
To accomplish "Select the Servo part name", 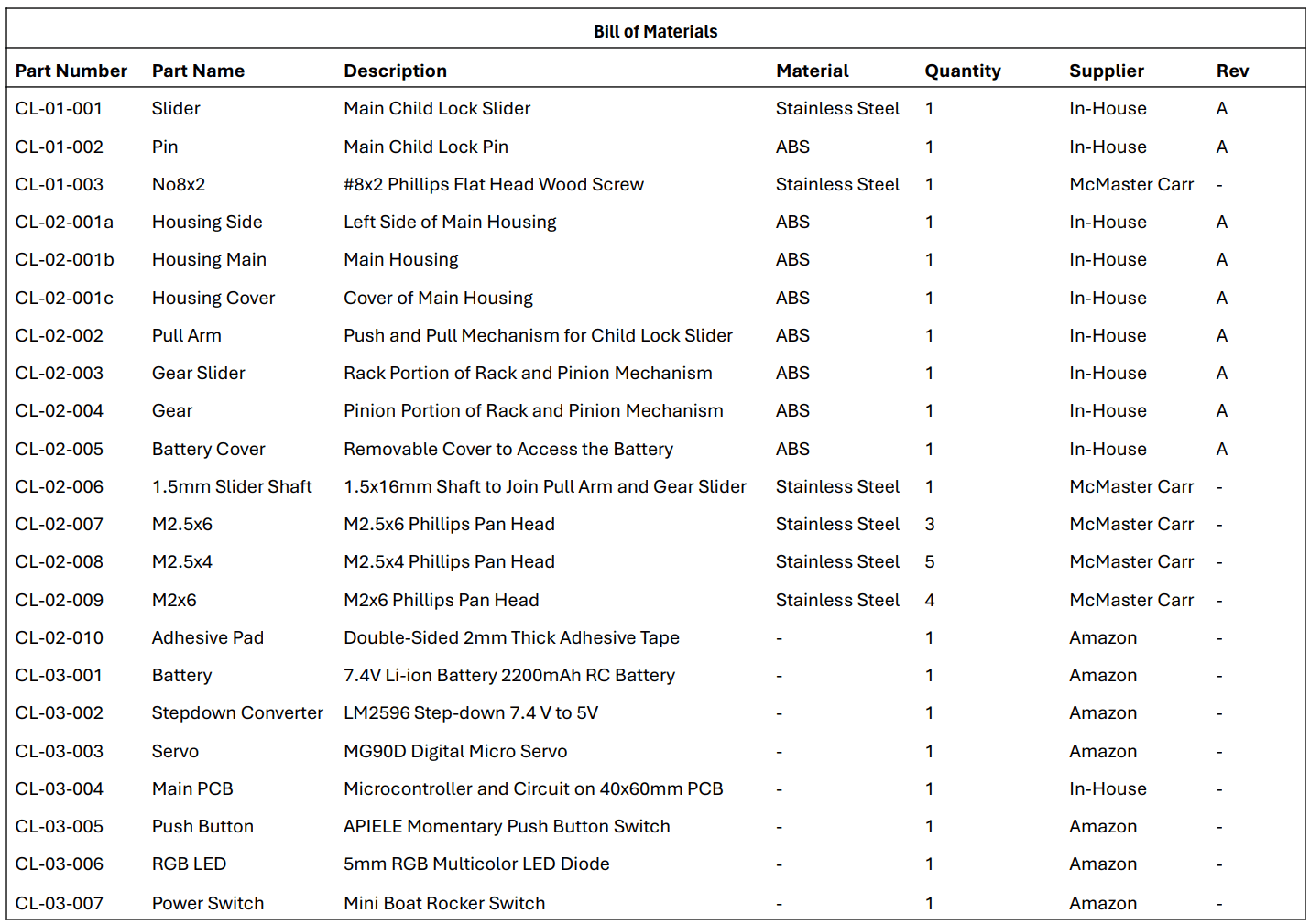I will [175, 751].
